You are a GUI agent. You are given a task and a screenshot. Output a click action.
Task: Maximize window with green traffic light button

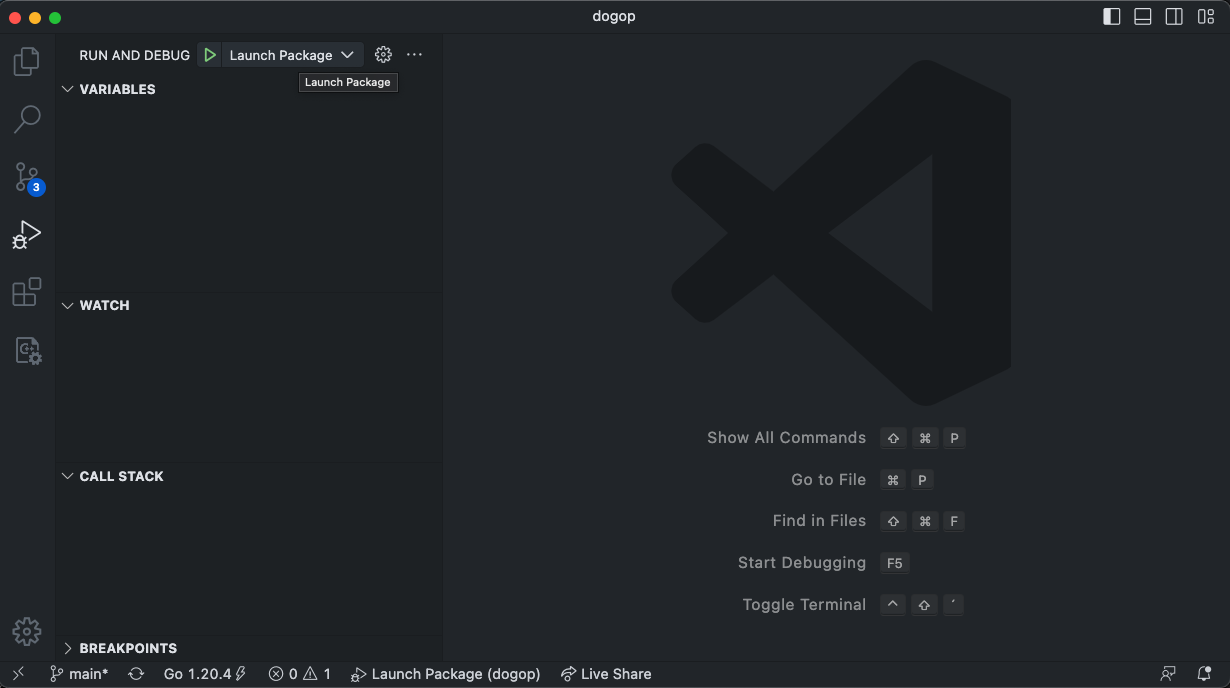55,17
